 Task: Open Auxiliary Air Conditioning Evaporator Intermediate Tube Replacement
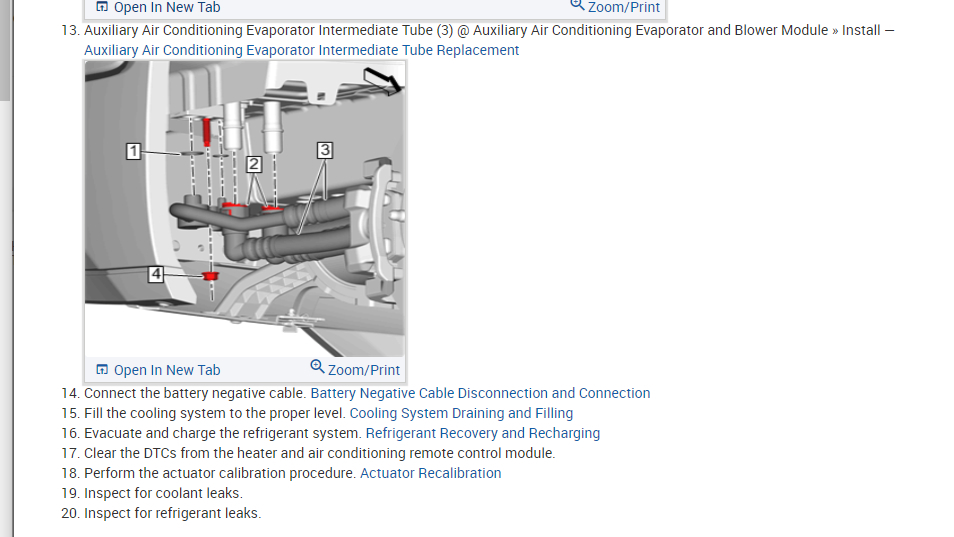click(x=301, y=50)
